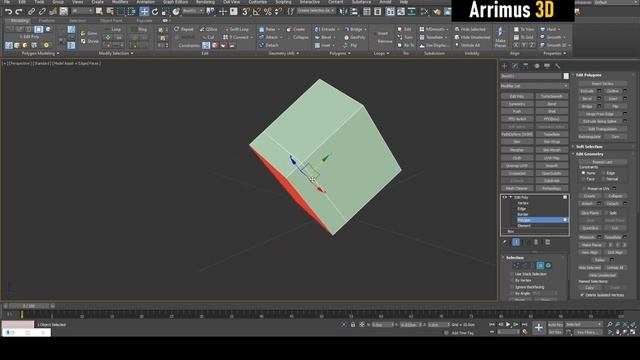
Task: Toggle Use Stack Selection checkbox
Action: coord(512,274)
